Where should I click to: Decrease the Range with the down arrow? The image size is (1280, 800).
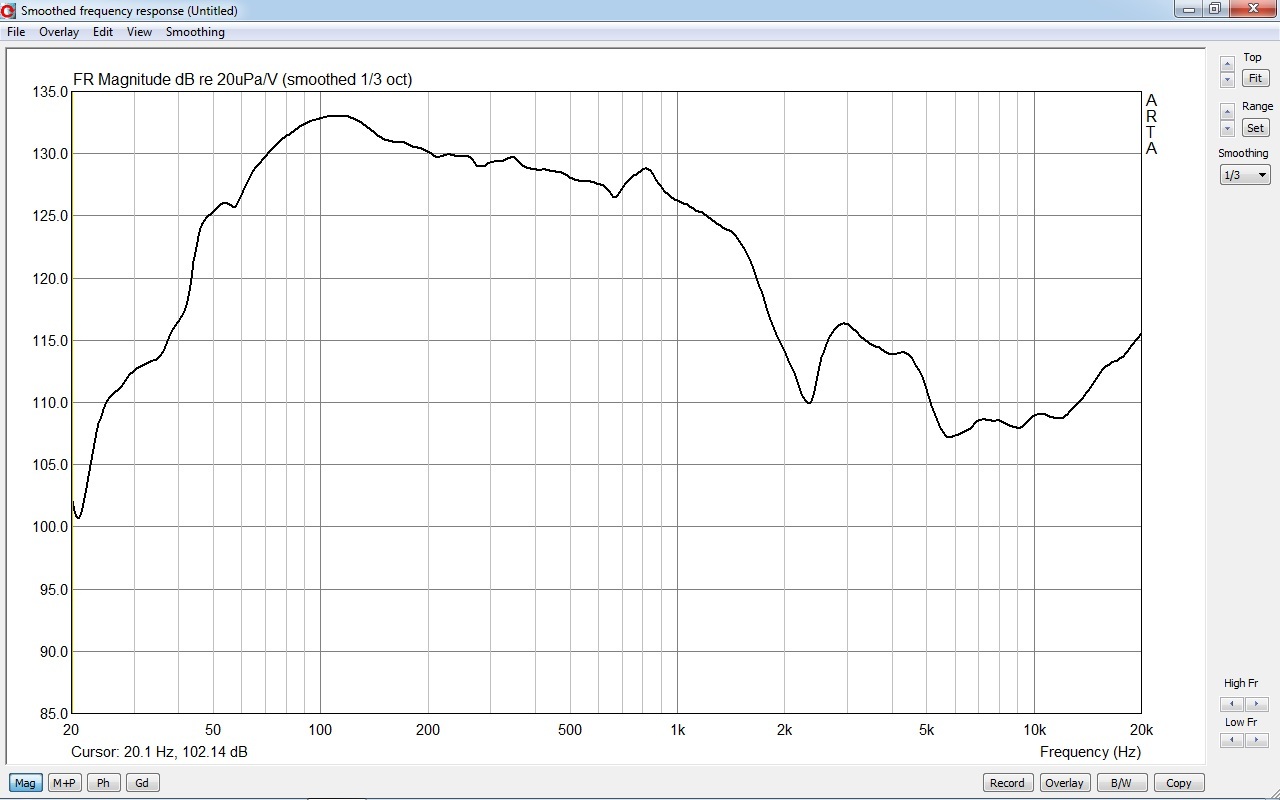(1228, 128)
